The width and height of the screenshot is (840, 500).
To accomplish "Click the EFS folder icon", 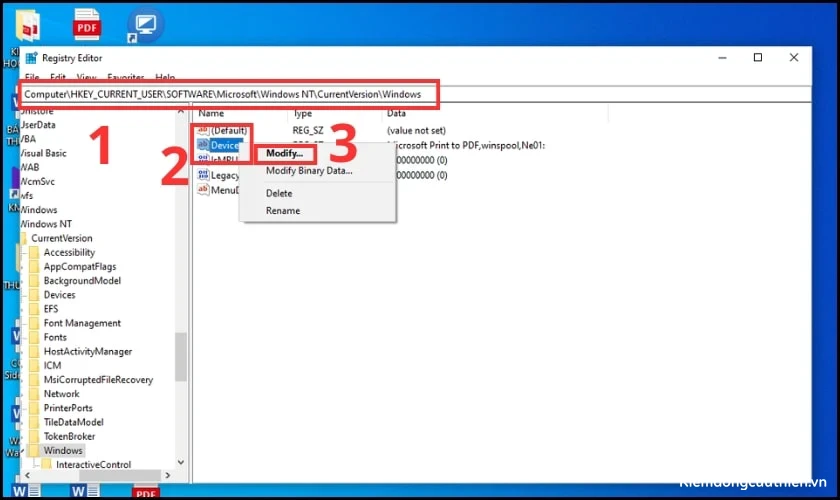I will tap(34, 309).
